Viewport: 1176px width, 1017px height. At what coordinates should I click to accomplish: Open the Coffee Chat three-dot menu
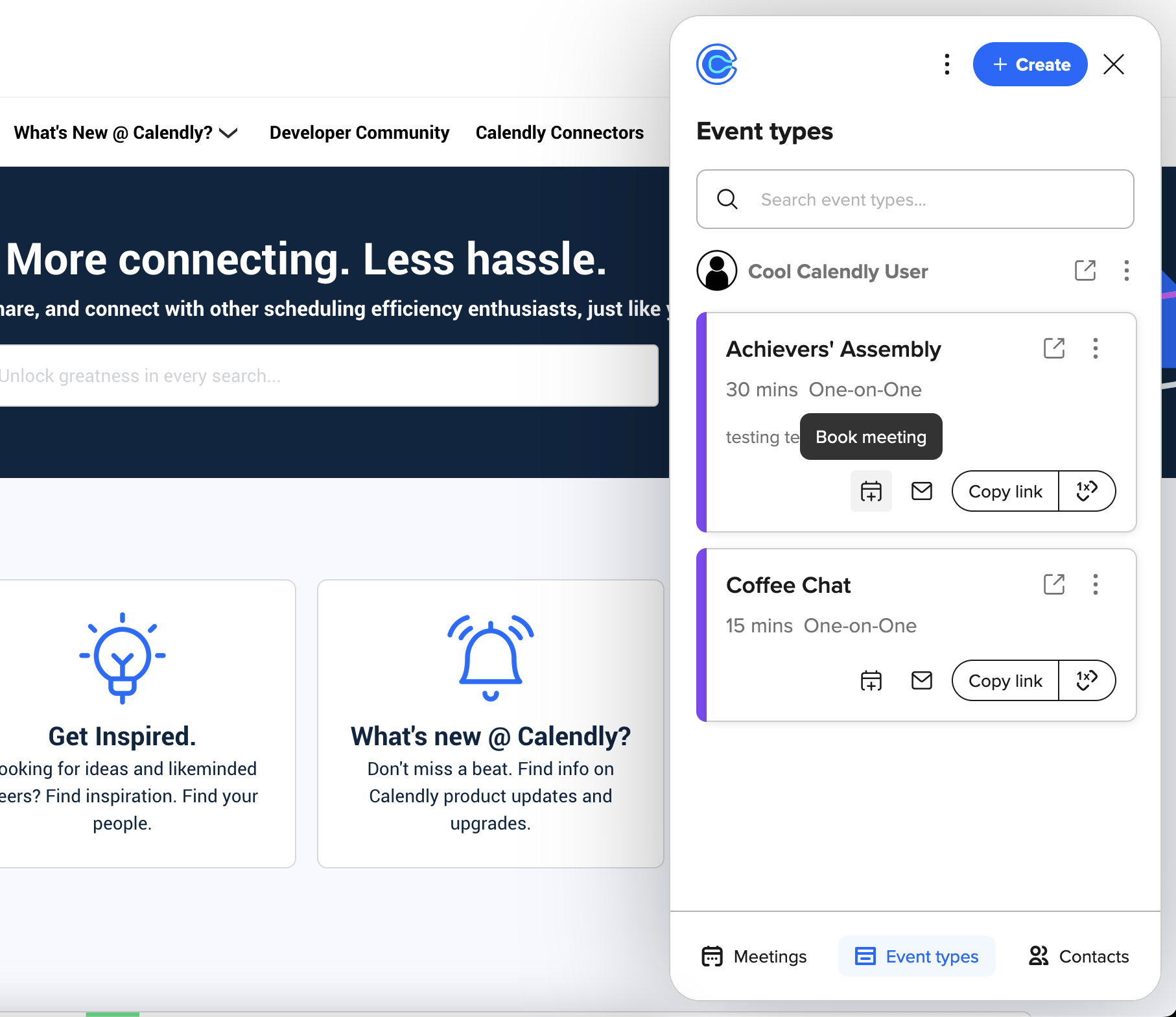click(x=1095, y=584)
